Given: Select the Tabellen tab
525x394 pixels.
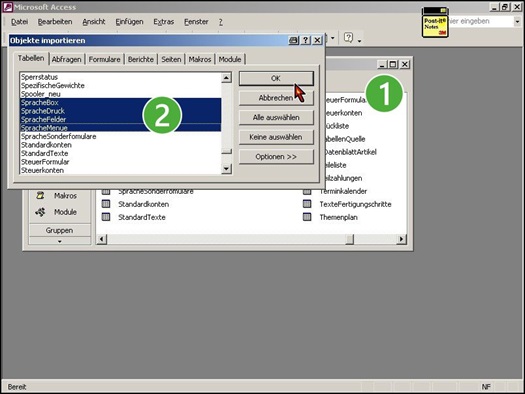Looking at the screenshot, I should click(x=31, y=58).
